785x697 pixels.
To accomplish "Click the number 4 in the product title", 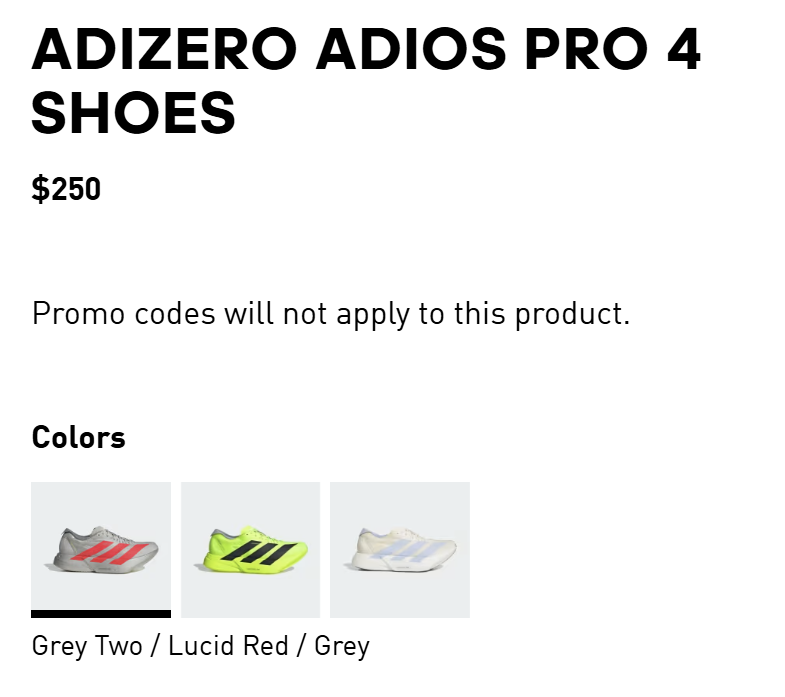I will 684,50.
